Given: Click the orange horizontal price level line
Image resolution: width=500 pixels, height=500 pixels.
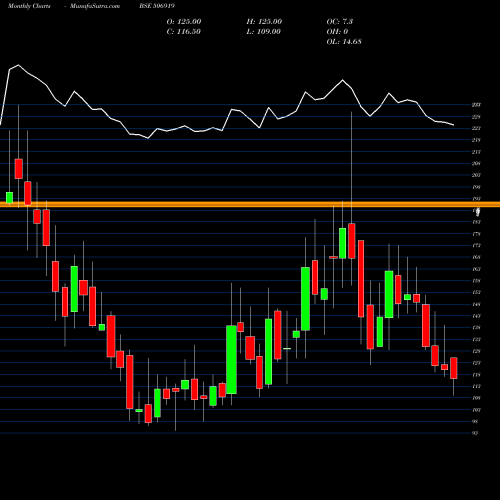Looking at the screenshot, I should pos(250,204).
